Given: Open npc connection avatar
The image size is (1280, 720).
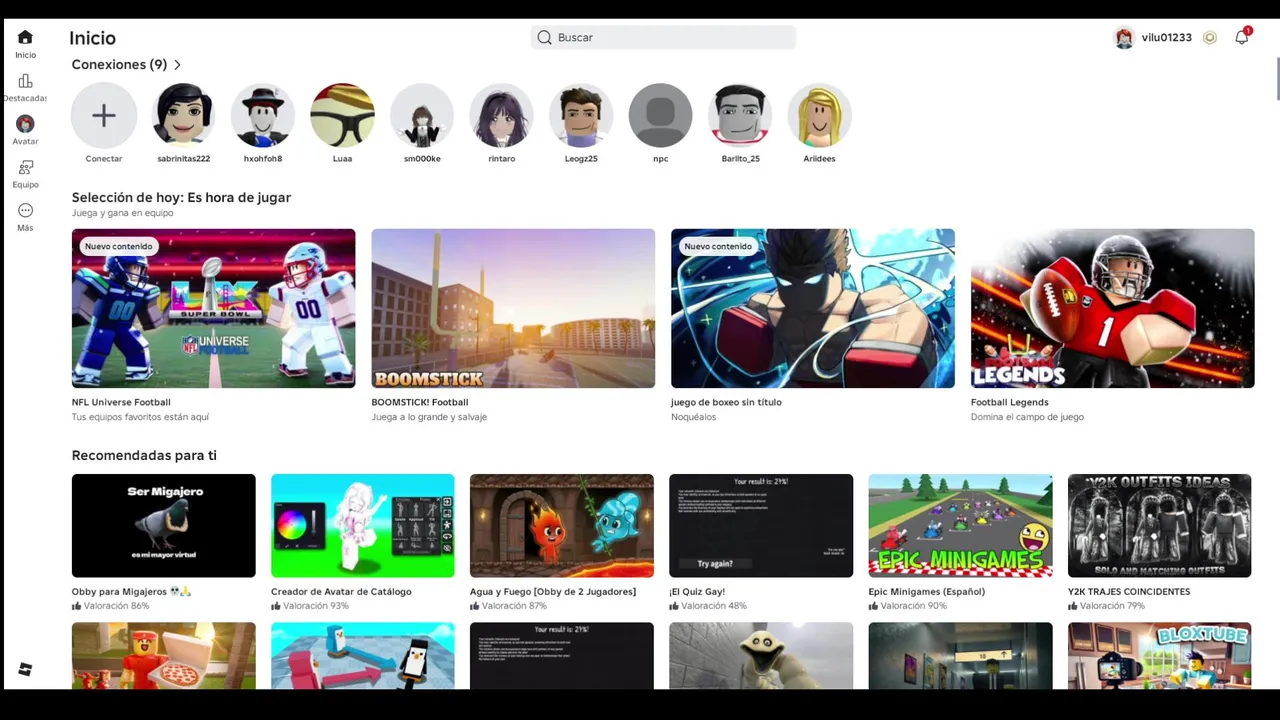Looking at the screenshot, I should (660, 116).
